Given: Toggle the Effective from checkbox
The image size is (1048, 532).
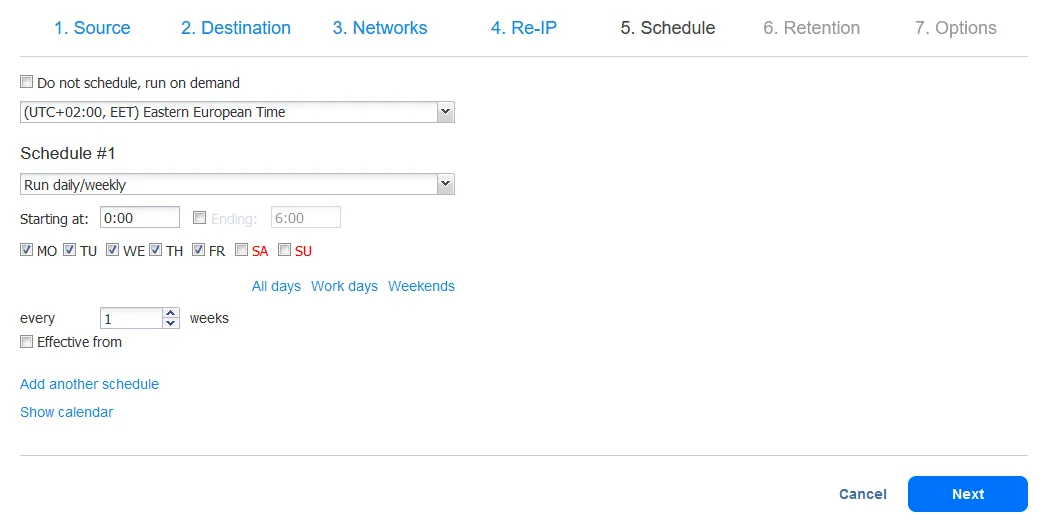Looking at the screenshot, I should coord(27,342).
